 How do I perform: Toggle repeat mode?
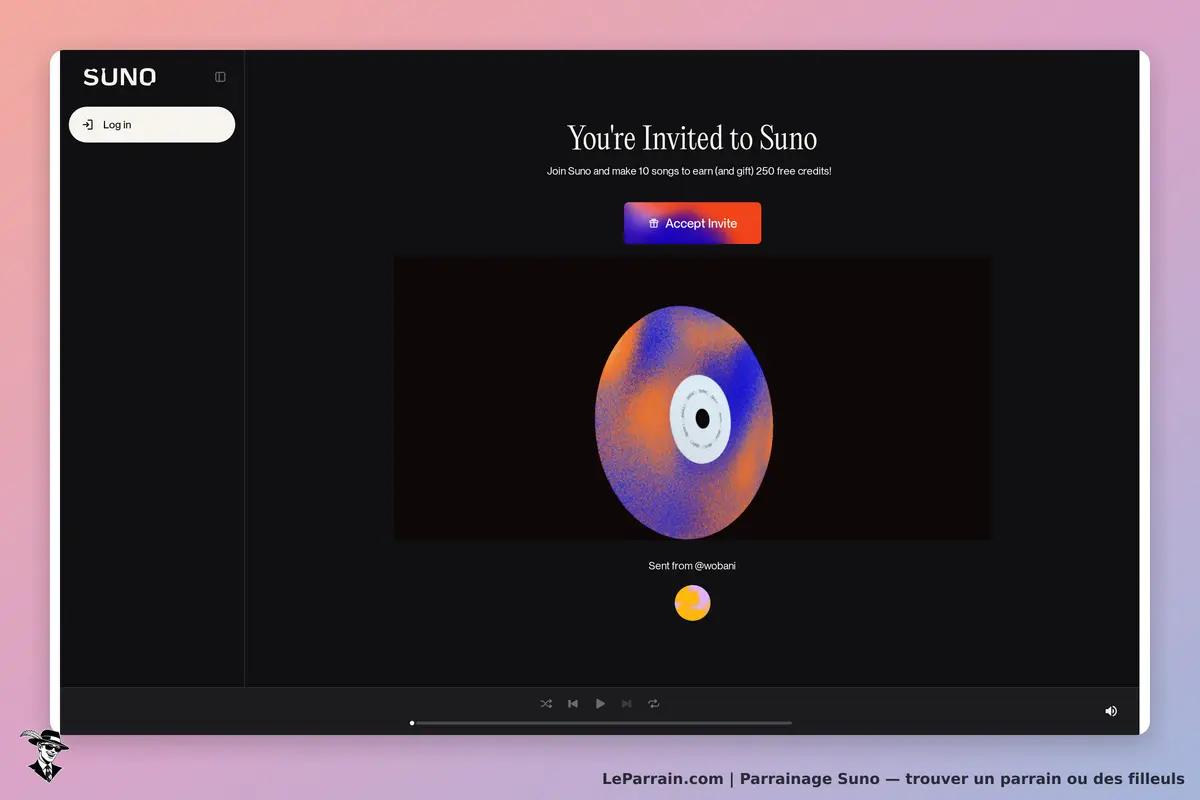pos(654,704)
